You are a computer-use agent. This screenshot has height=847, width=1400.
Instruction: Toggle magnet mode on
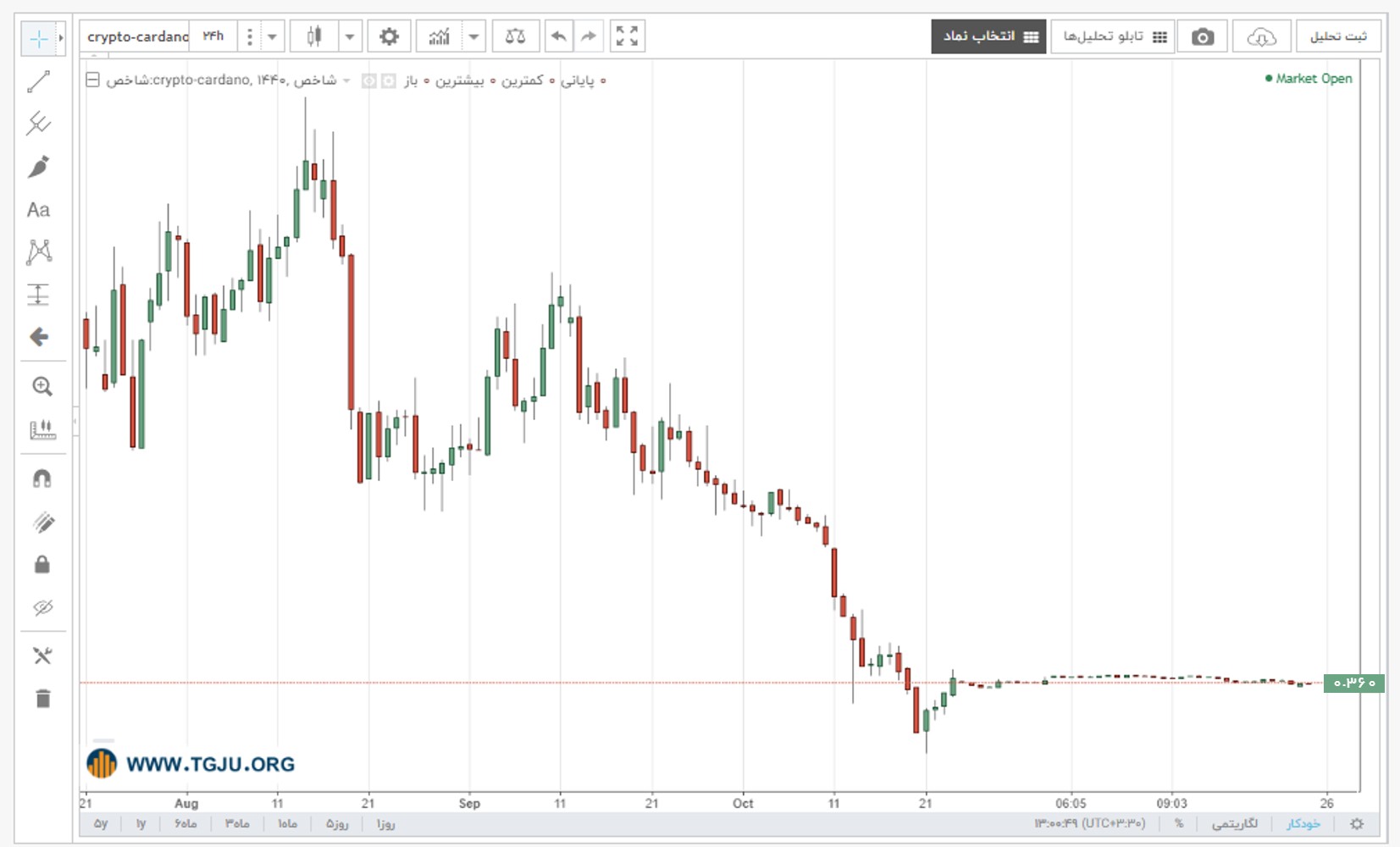[42, 479]
